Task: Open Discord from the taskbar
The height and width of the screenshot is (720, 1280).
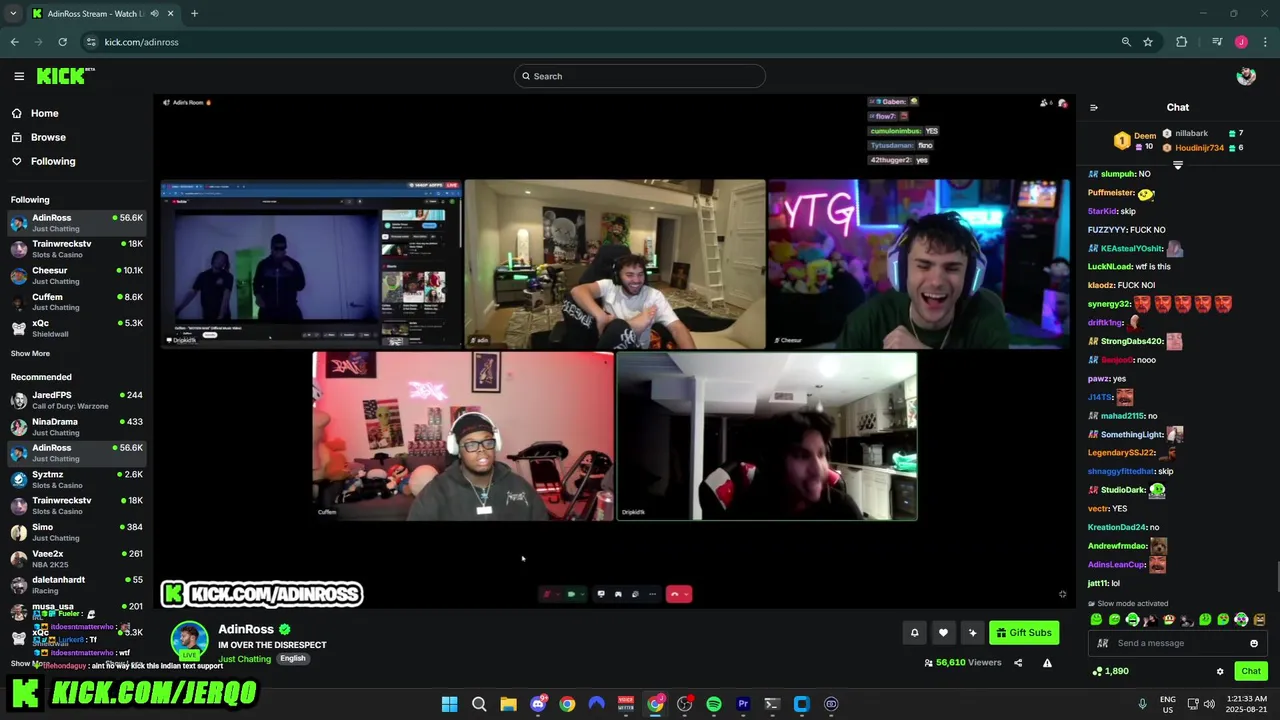Action: (538, 704)
